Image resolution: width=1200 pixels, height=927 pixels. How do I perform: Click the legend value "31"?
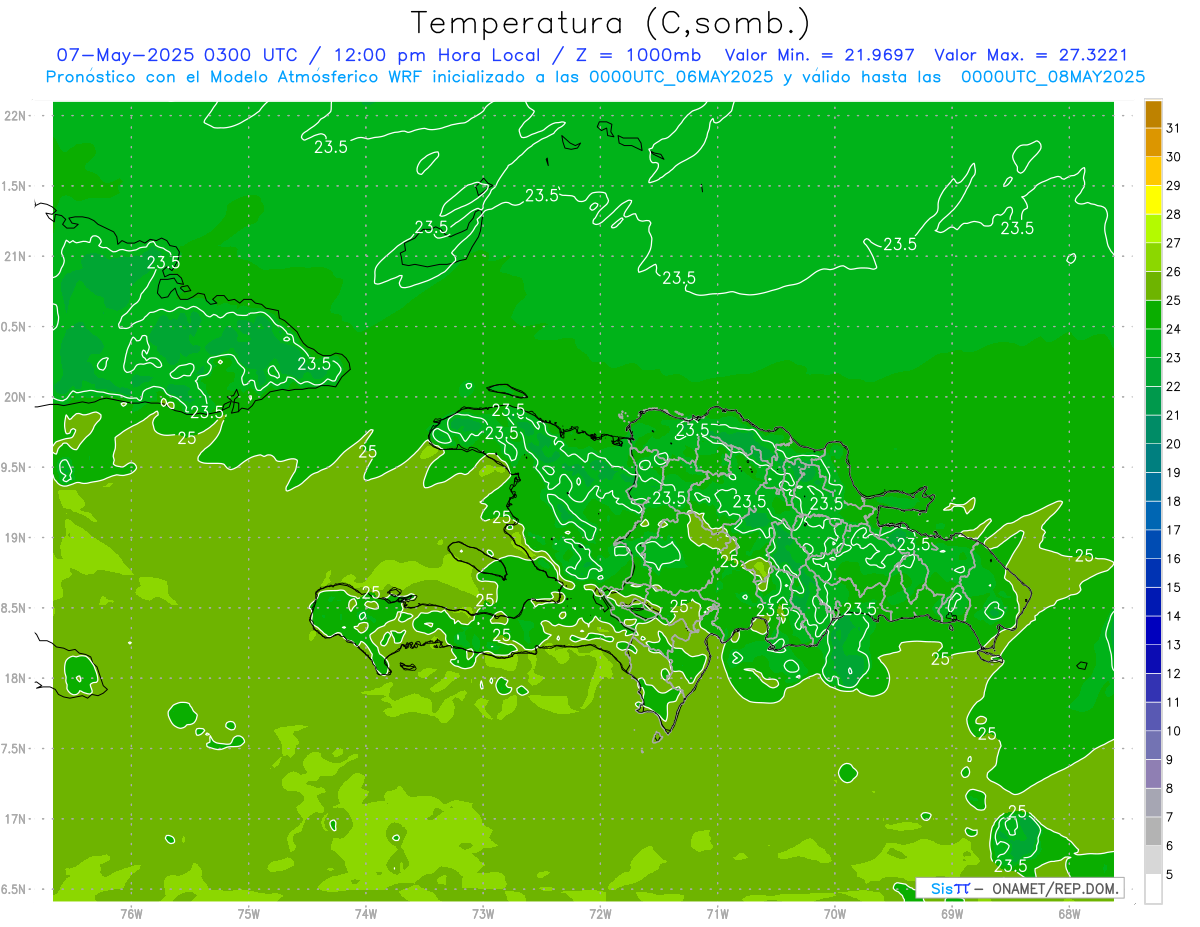1174,128
